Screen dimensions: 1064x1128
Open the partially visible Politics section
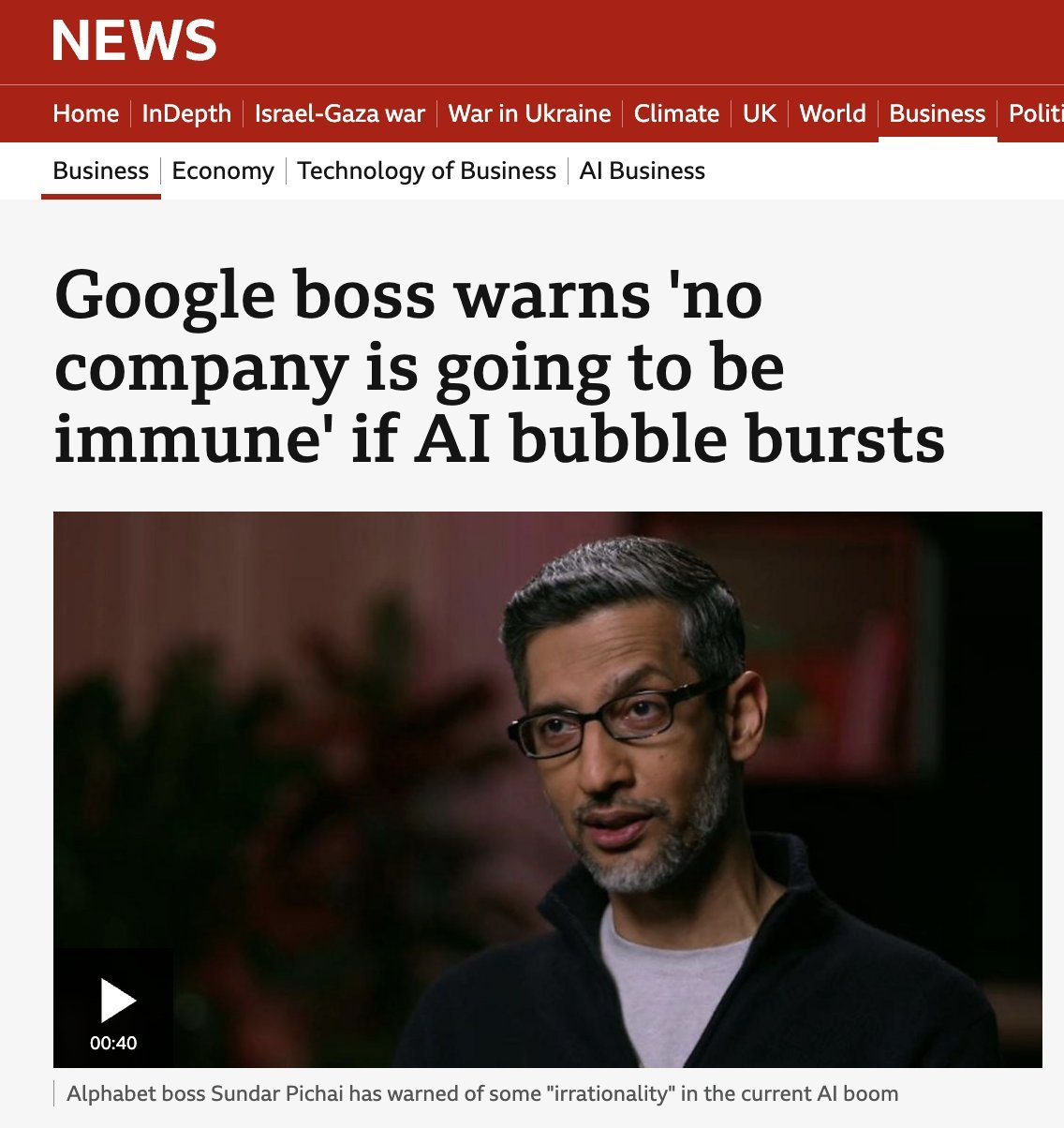click(1036, 113)
